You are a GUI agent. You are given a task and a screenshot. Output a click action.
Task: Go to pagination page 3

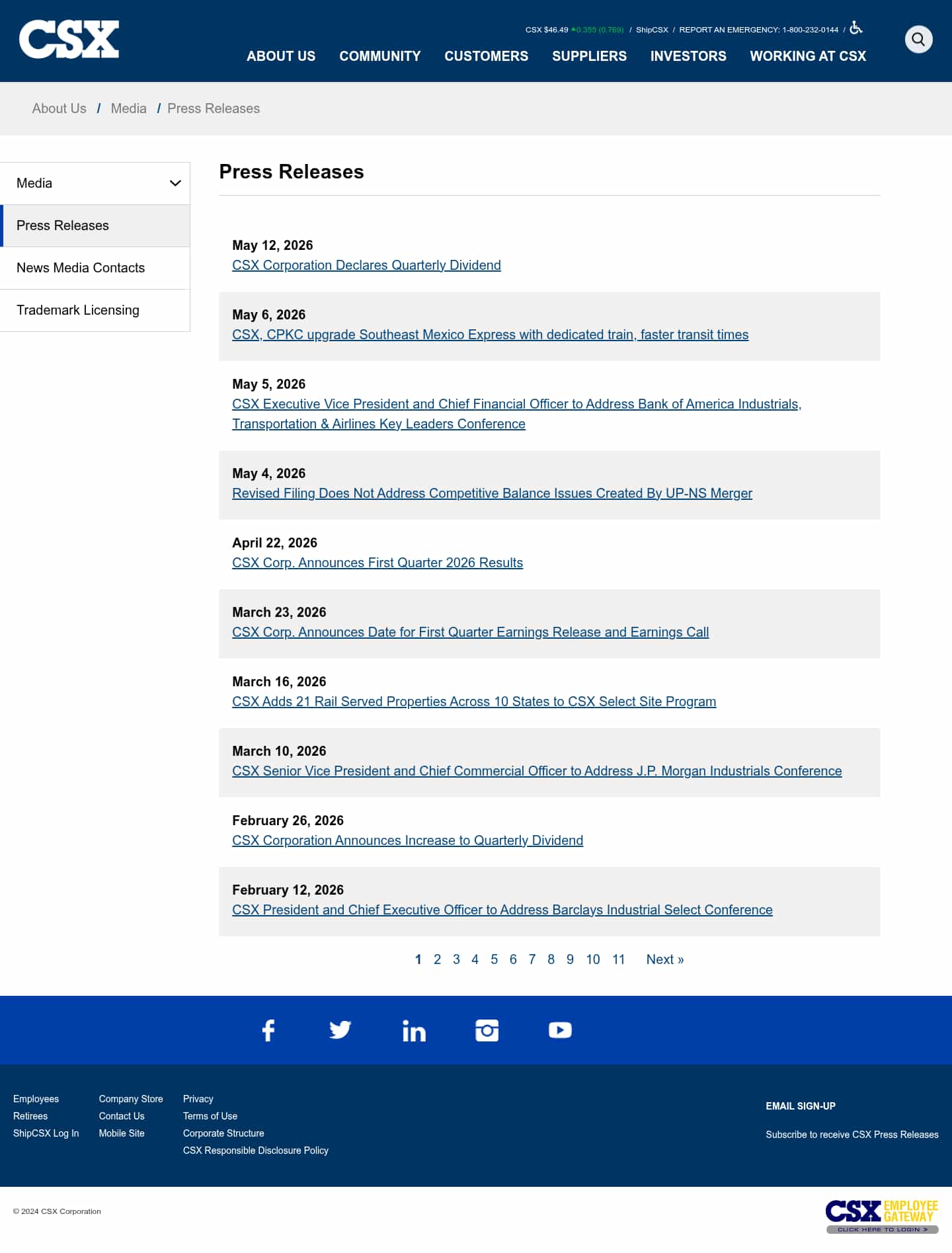tap(456, 959)
